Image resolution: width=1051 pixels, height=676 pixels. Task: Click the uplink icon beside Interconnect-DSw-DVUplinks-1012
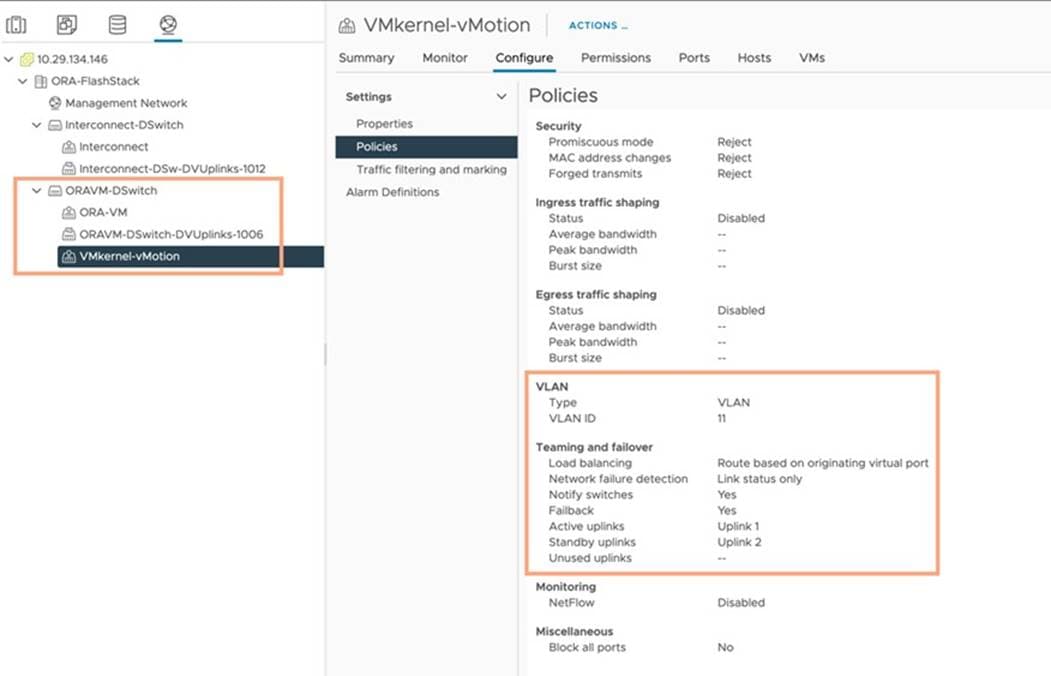click(x=68, y=169)
